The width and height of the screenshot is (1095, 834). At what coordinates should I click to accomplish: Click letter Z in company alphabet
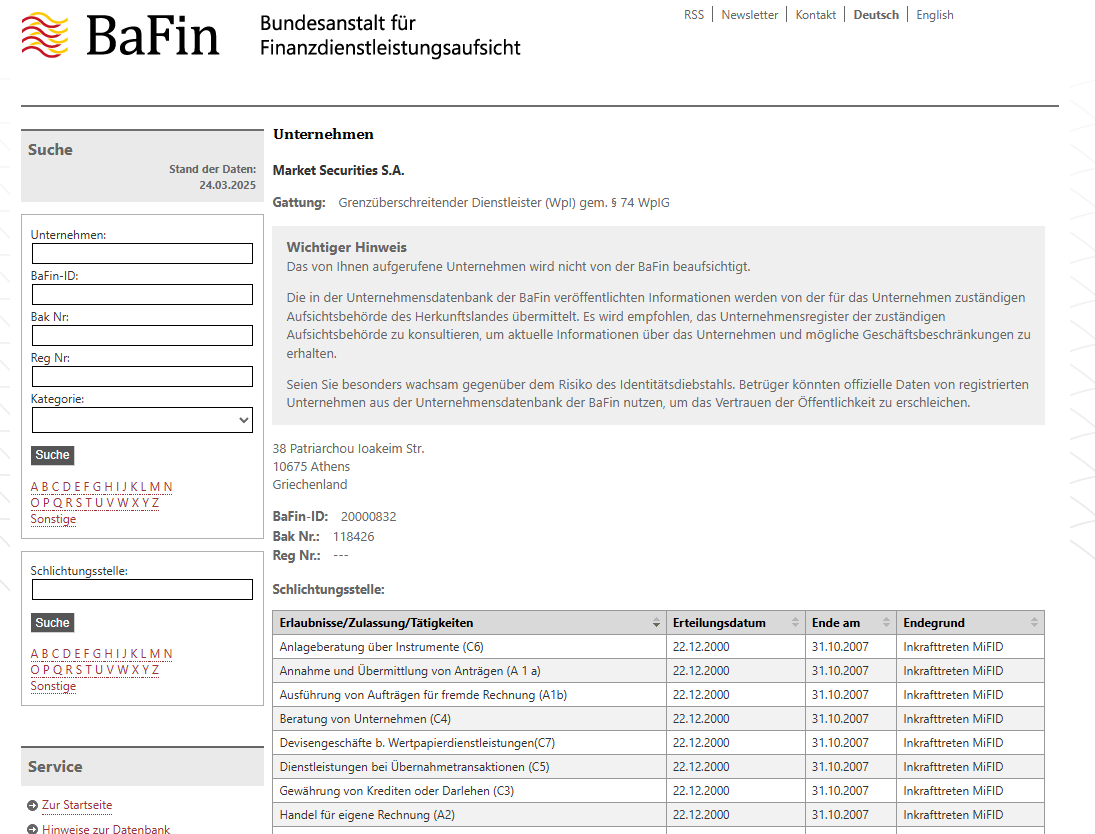tap(155, 503)
